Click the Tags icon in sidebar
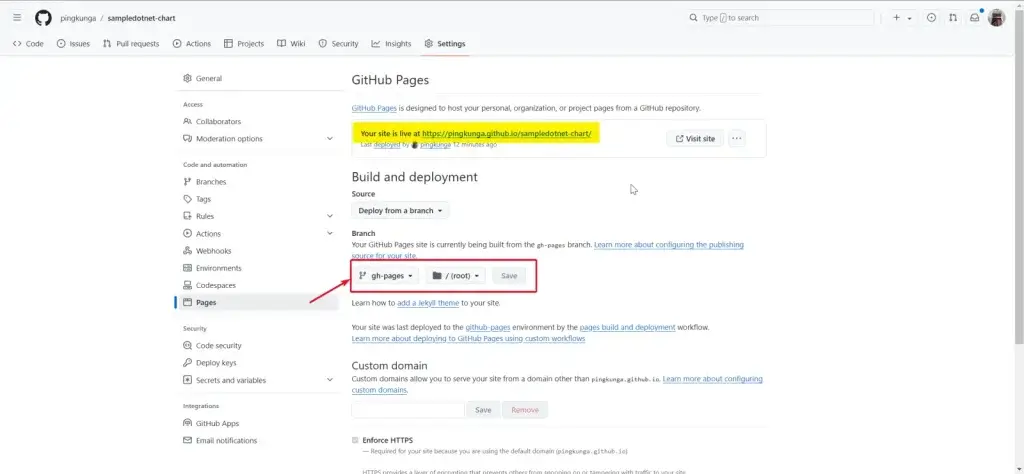 tap(187, 199)
